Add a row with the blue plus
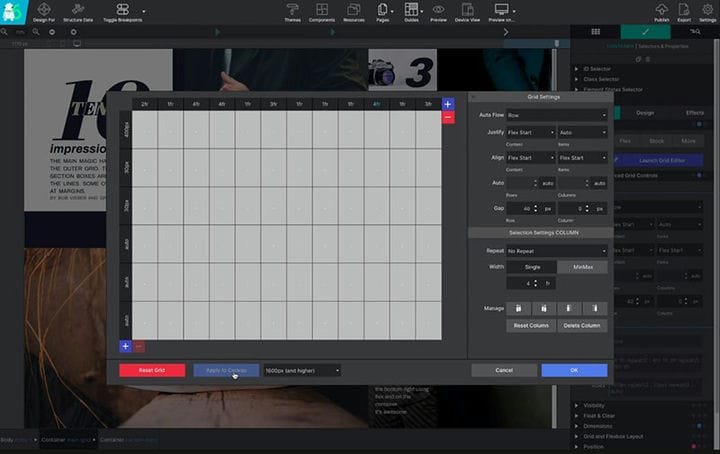 coord(125,347)
